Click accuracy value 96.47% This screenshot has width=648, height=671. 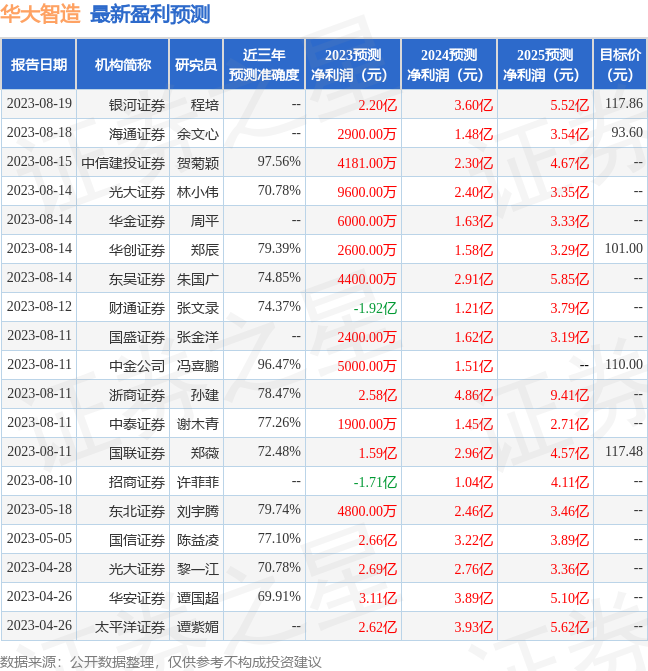(x=279, y=365)
